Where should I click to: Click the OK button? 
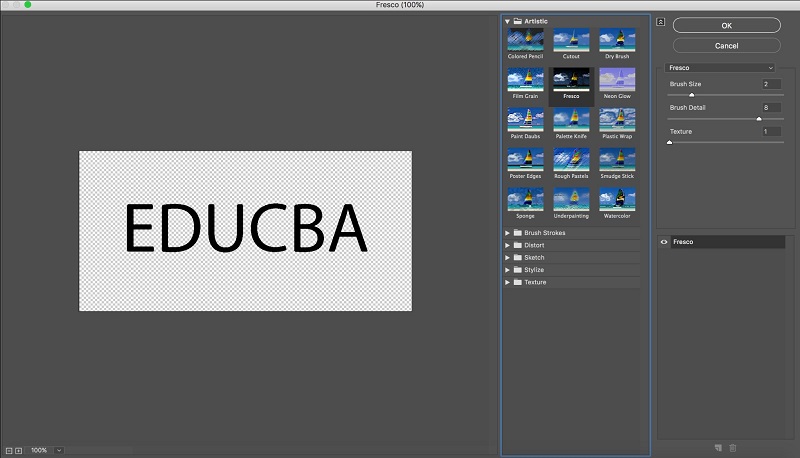(x=727, y=26)
